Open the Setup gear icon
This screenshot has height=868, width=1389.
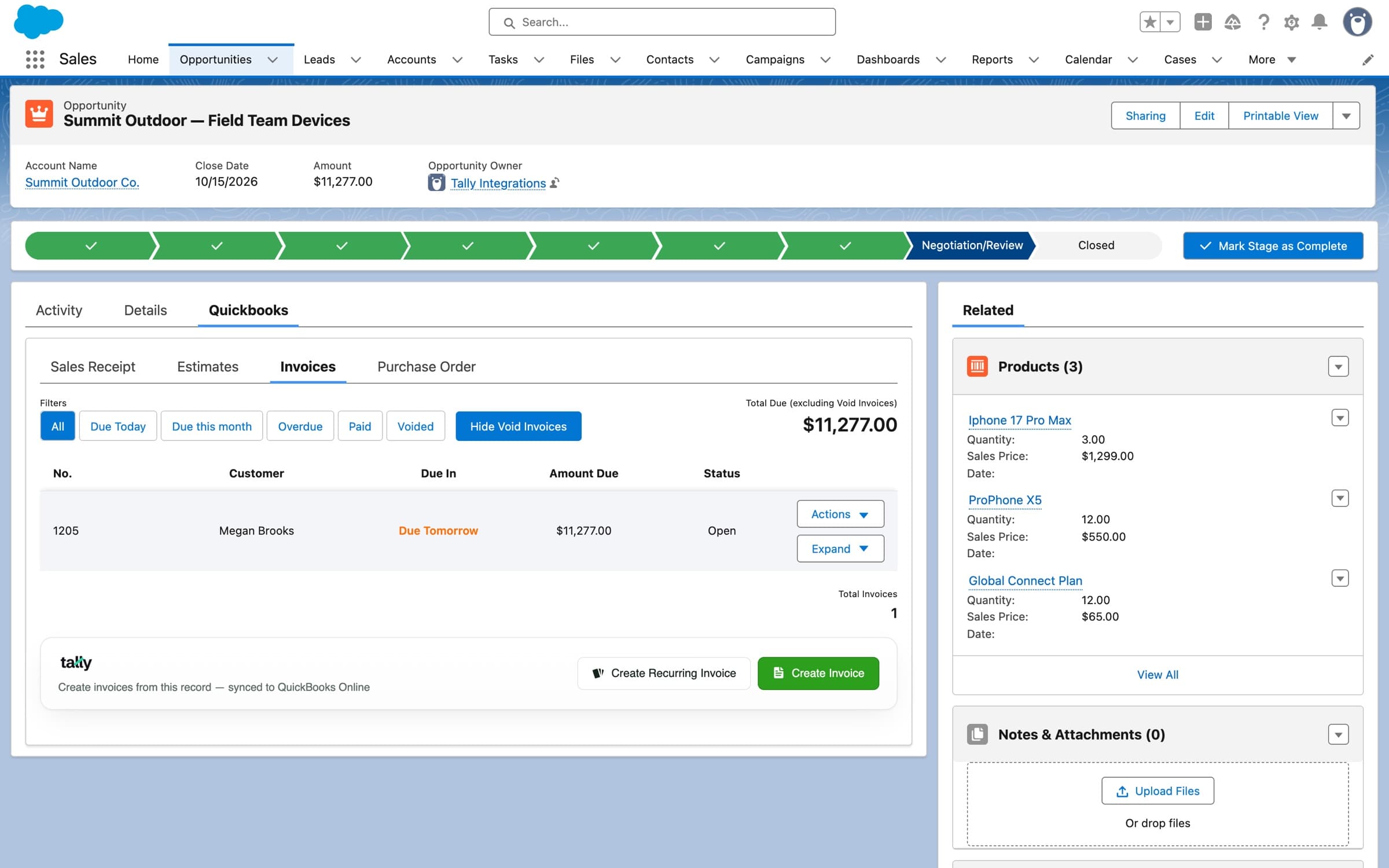click(1291, 22)
